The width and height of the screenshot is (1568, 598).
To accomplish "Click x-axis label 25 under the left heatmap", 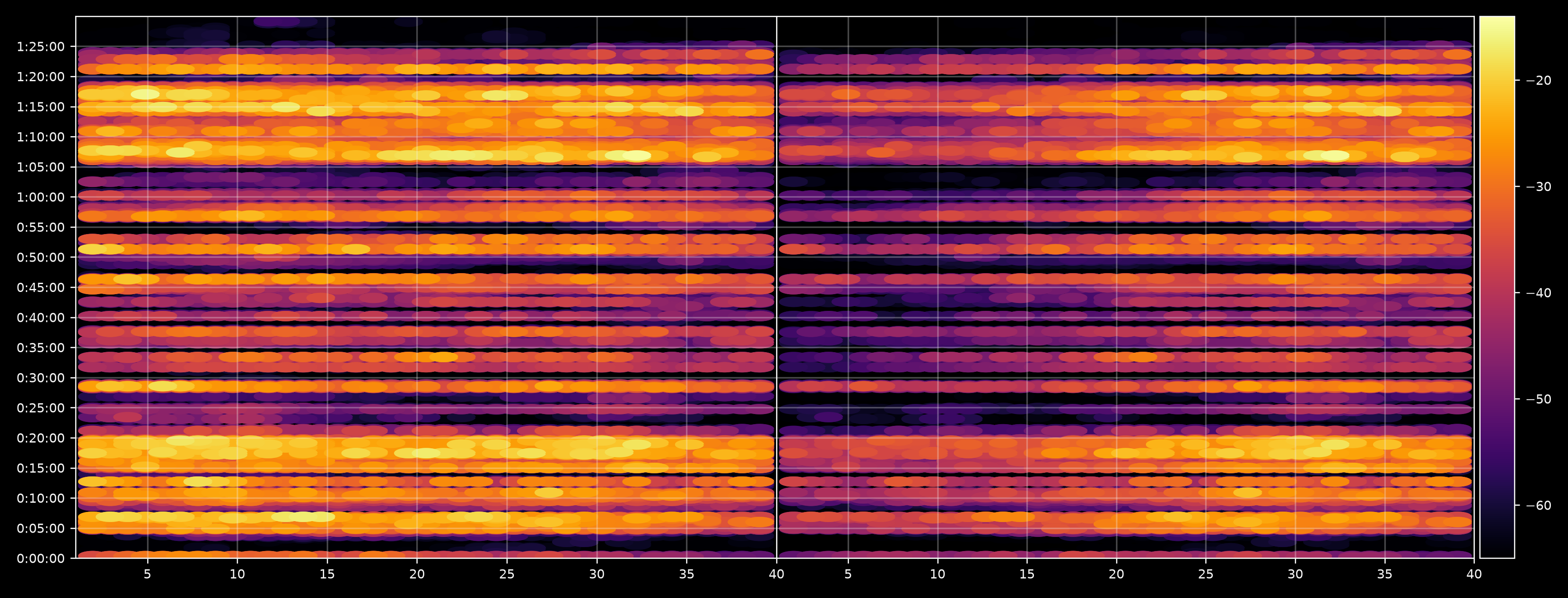I will click(x=506, y=574).
